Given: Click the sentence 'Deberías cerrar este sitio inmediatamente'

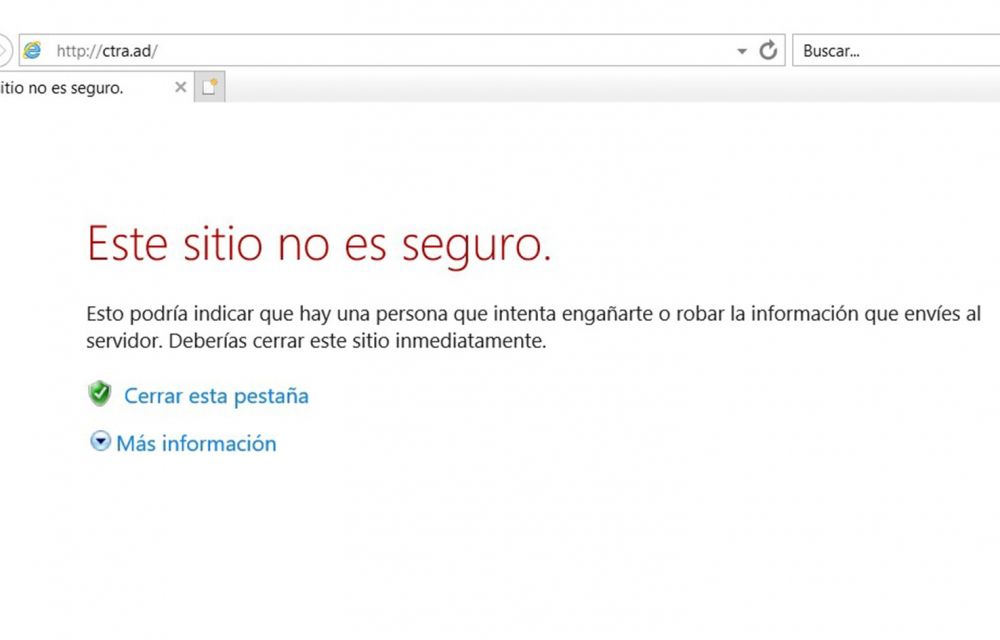Looking at the screenshot, I should click(x=358, y=341).
